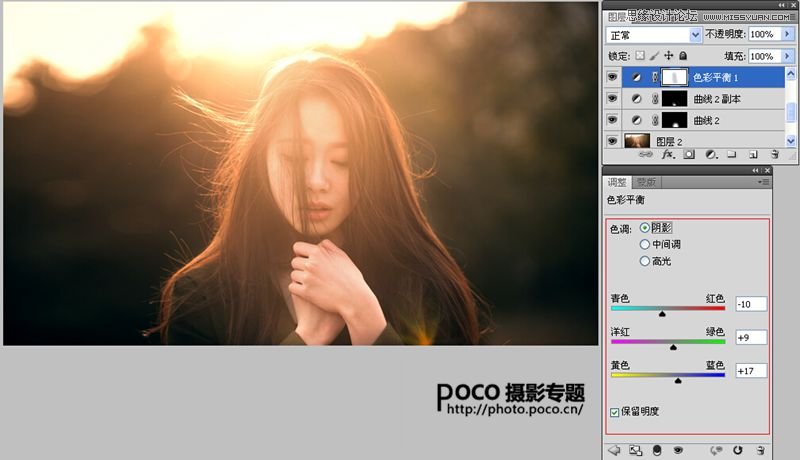800x460 pixels.
Task: Hide the 曲线 2 副本 layer
Action: pyautogui.click(x=612, y=98)
